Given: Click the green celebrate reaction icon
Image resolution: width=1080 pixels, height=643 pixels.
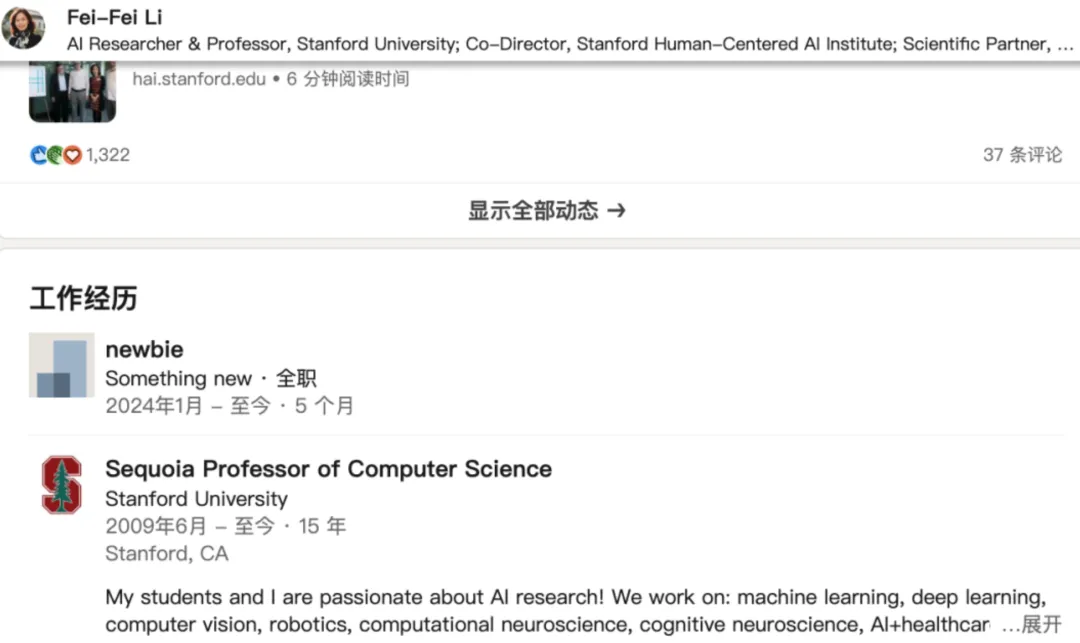Looking at the screenshot, I should tap(55, 155).
